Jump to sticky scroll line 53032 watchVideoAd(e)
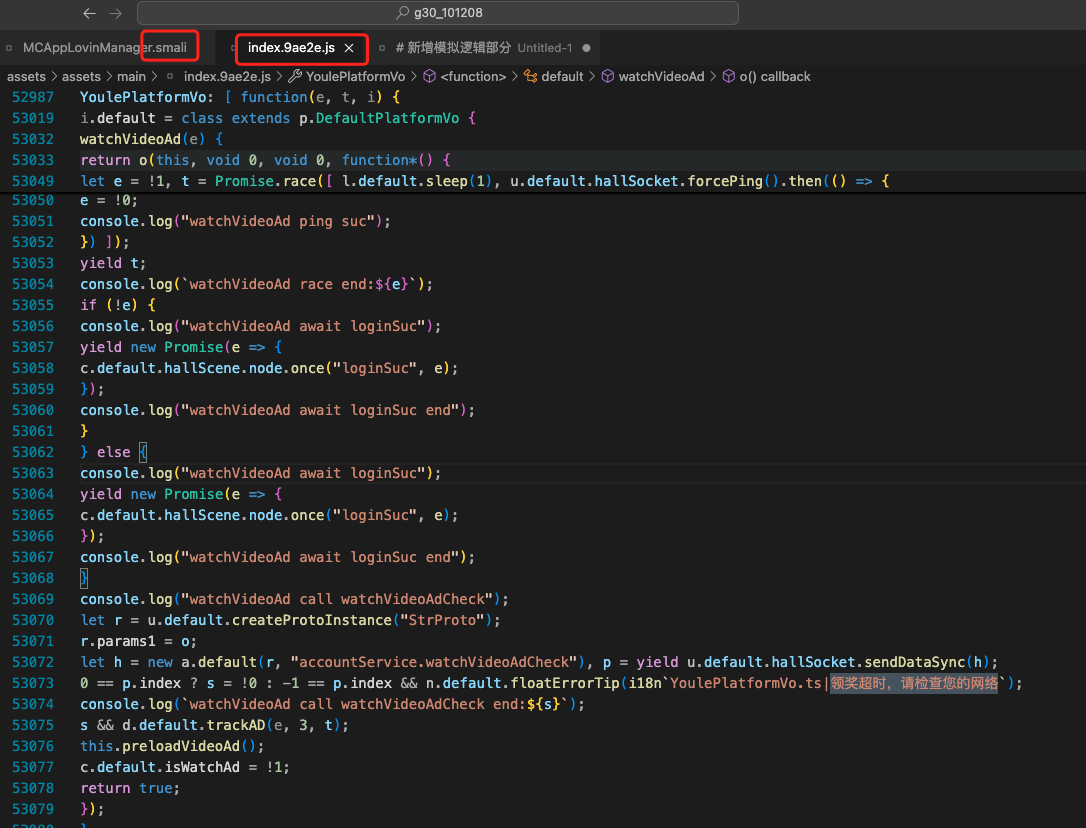The image size is (1086, 828). tap(151, 139)
